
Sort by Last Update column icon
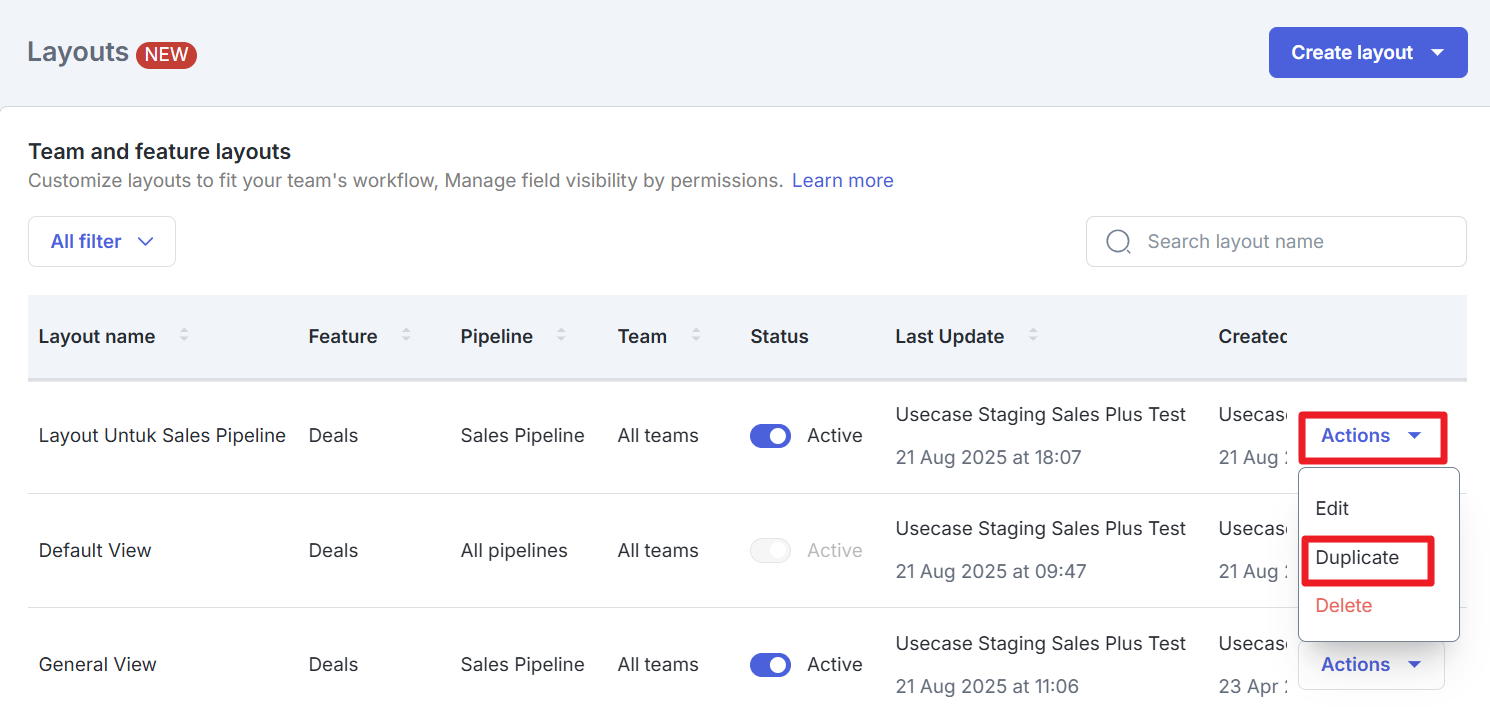coord(1033,336)
